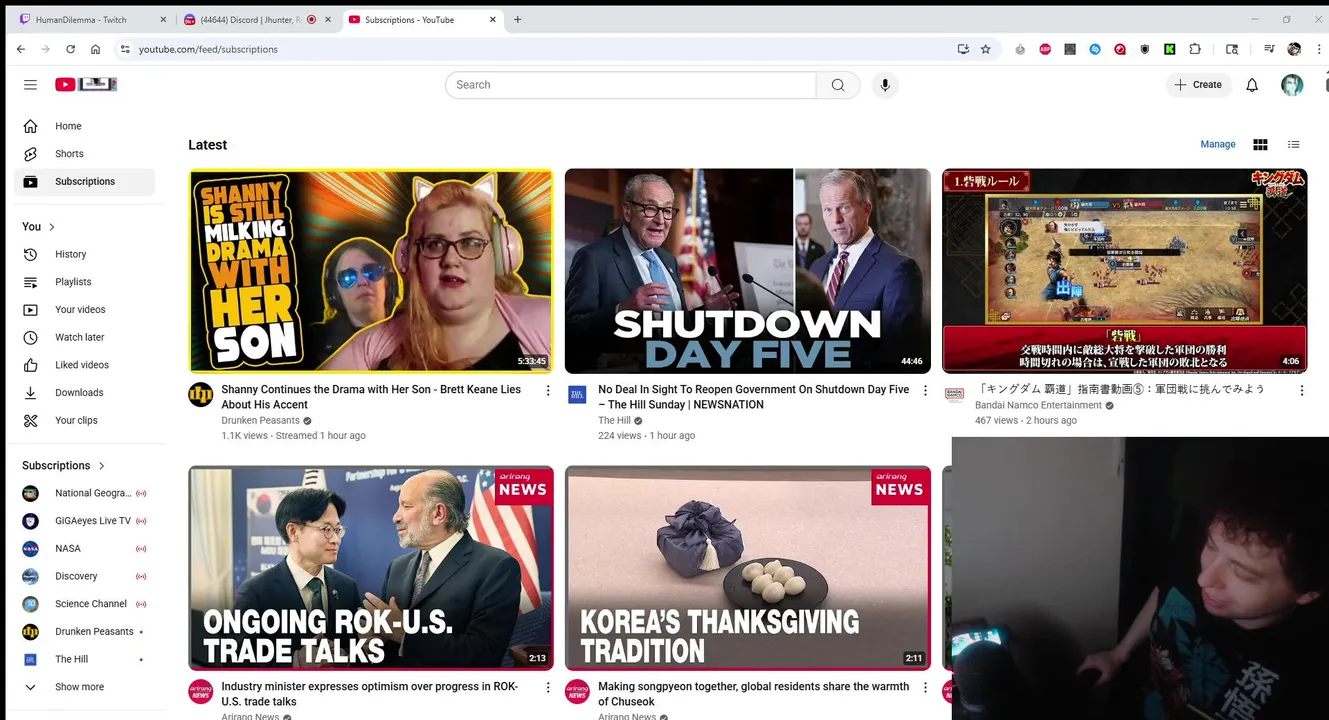Open Shorts in the sidebar

pyautogui.click(x=85, y=154)
